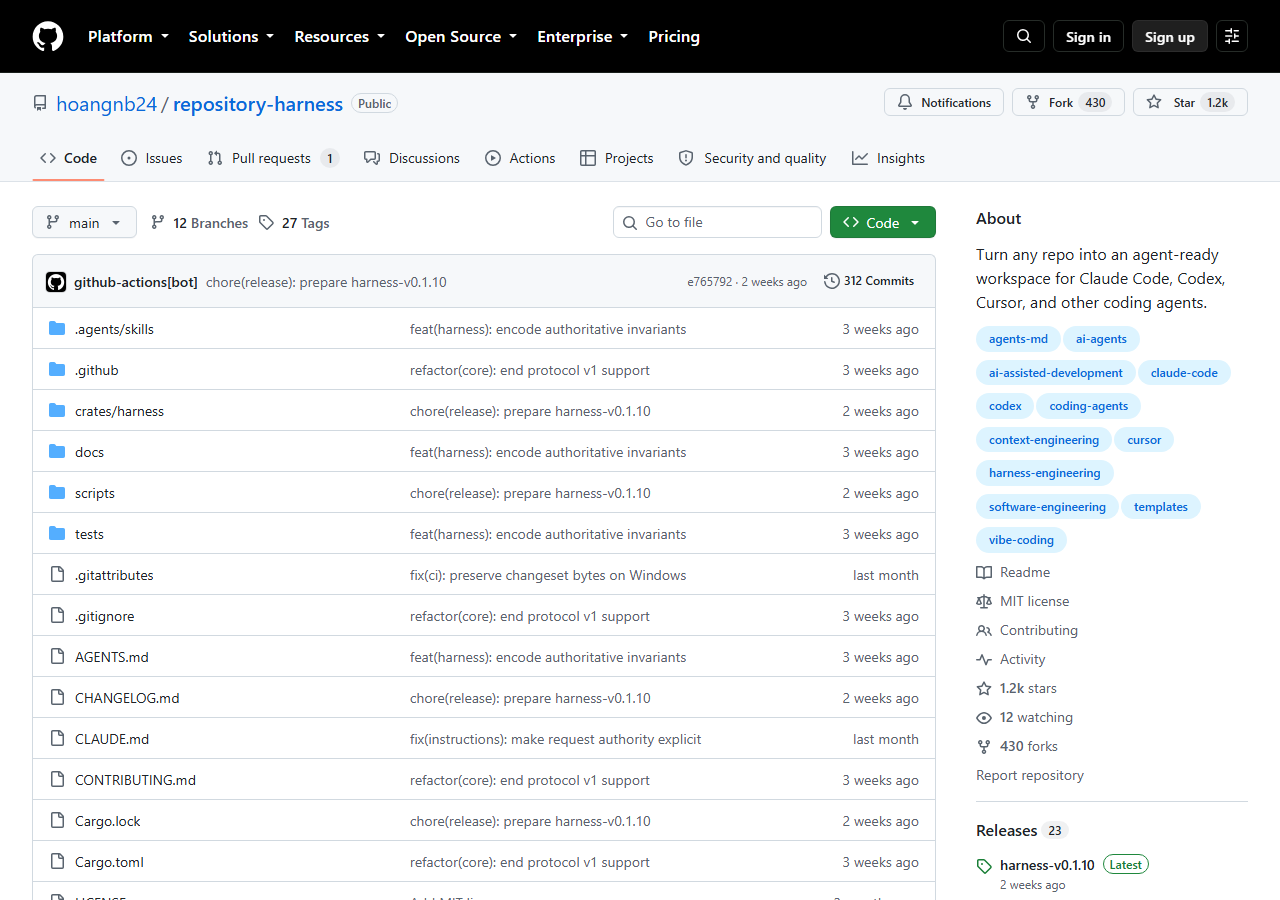The image size is (1280, 900).
Task: Click the tag icon beside 27 Tags
Action: [x=266, y=223]
